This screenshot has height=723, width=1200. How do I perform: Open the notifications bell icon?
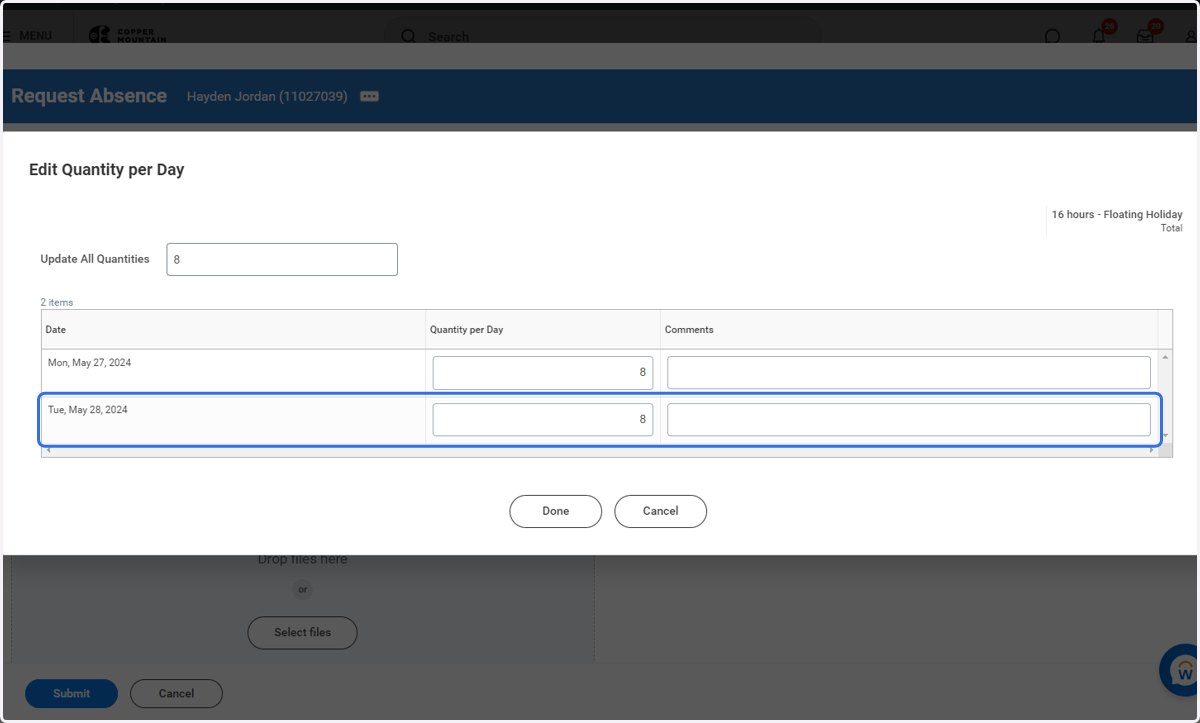coord(1099,36)
